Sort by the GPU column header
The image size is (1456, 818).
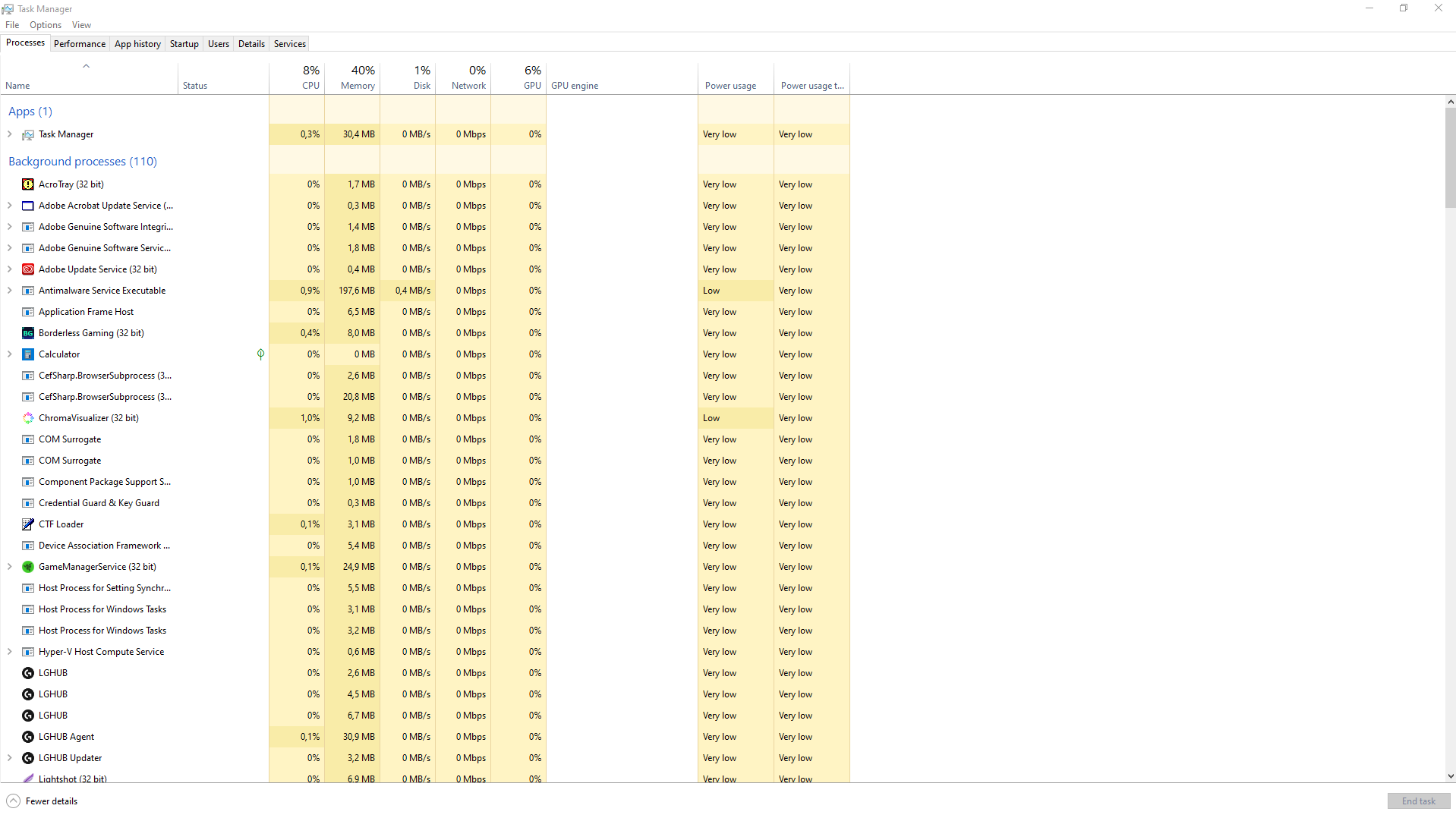(x=518, y=77)
